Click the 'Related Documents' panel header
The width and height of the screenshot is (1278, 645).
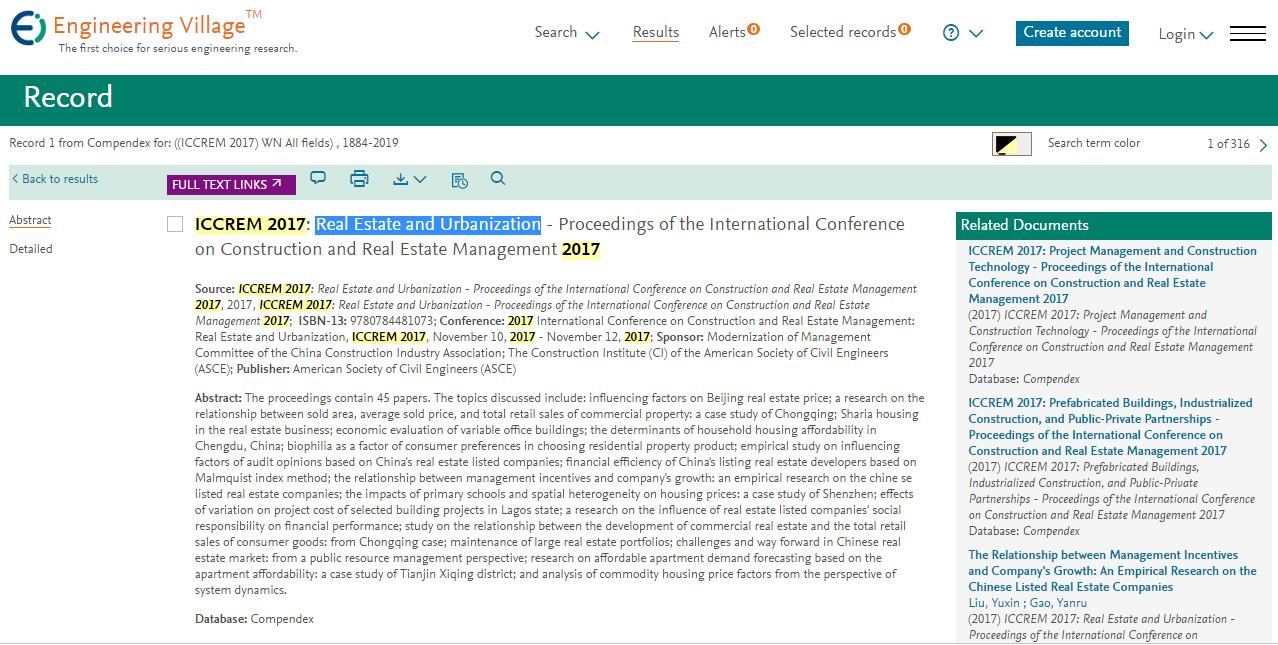pos(1114,225)
